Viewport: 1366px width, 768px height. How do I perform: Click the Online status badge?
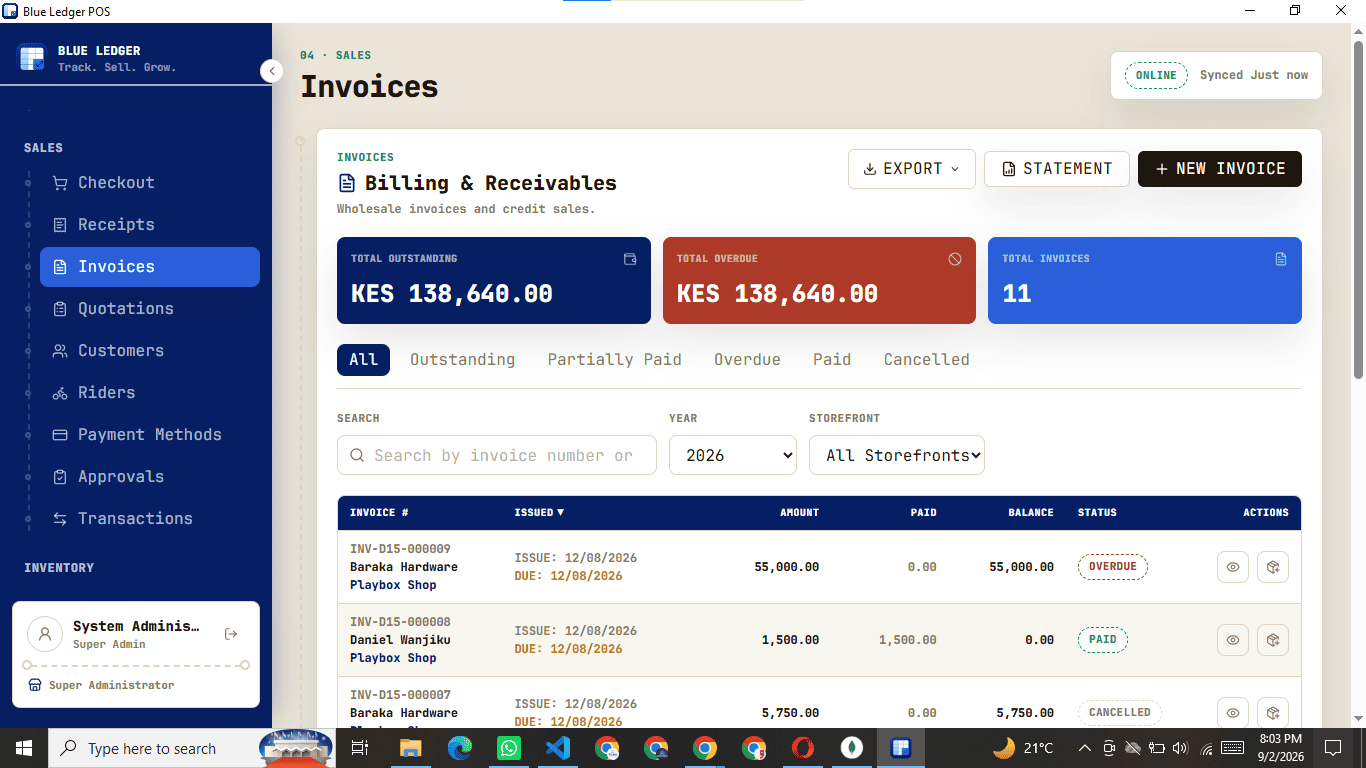[1156, 75]
